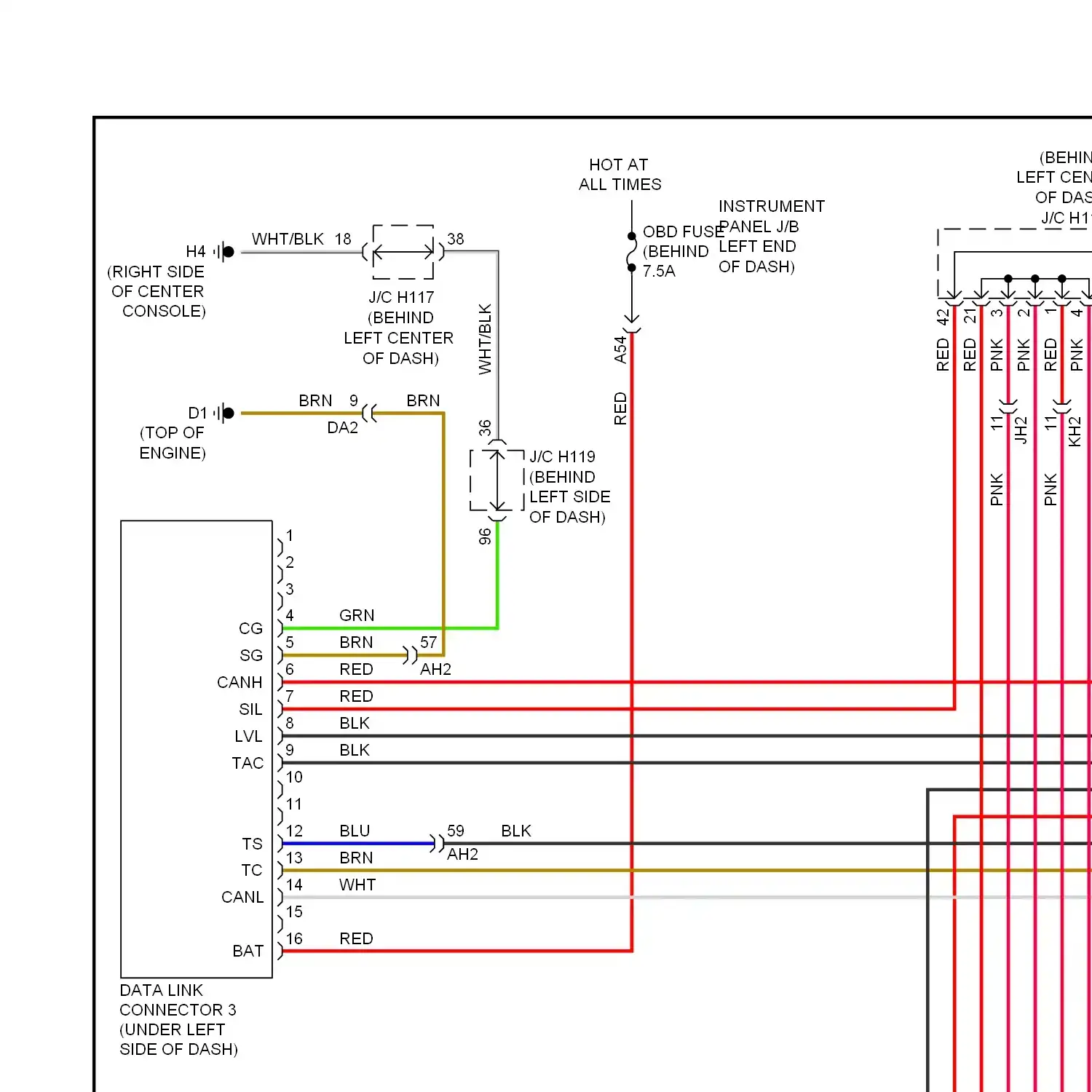This screenshot has width=1092, height=1092.
Task: Click pin number 21 at top right
Action: [x=970, y=316]
